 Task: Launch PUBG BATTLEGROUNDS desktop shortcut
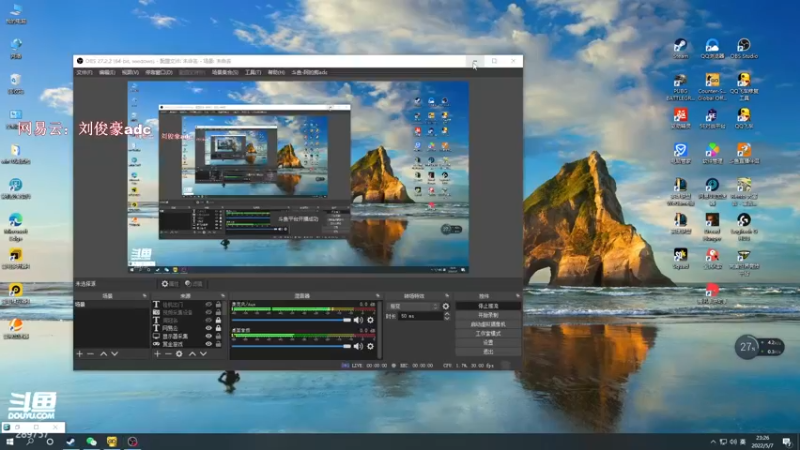(680, 87)
